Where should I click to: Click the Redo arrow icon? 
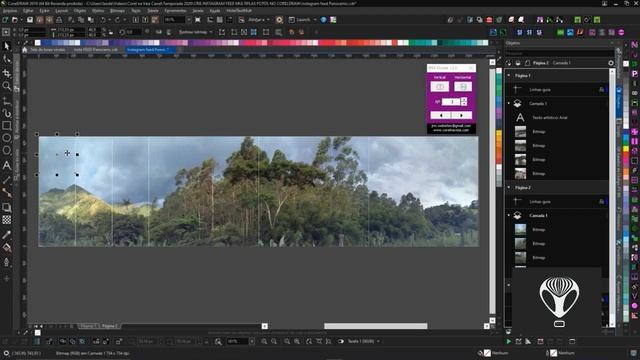(118, 20)
